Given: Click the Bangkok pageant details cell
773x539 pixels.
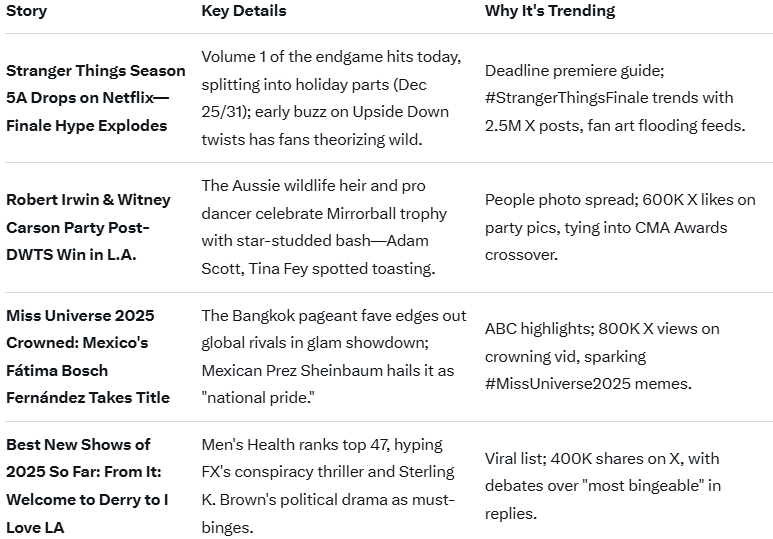Looking at the screenshot, I should point(333,356).
